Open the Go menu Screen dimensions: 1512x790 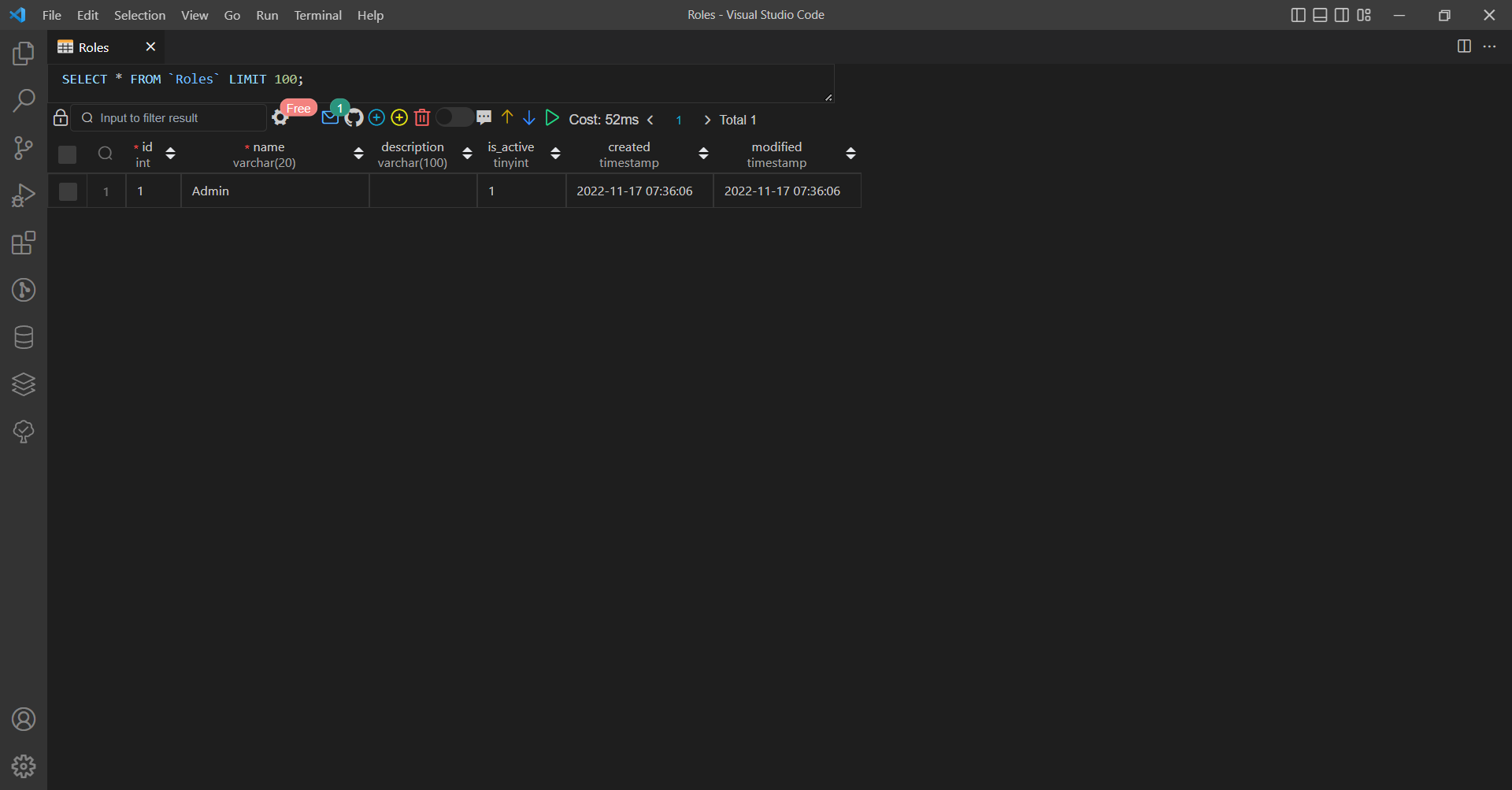[x=232, y=15]
